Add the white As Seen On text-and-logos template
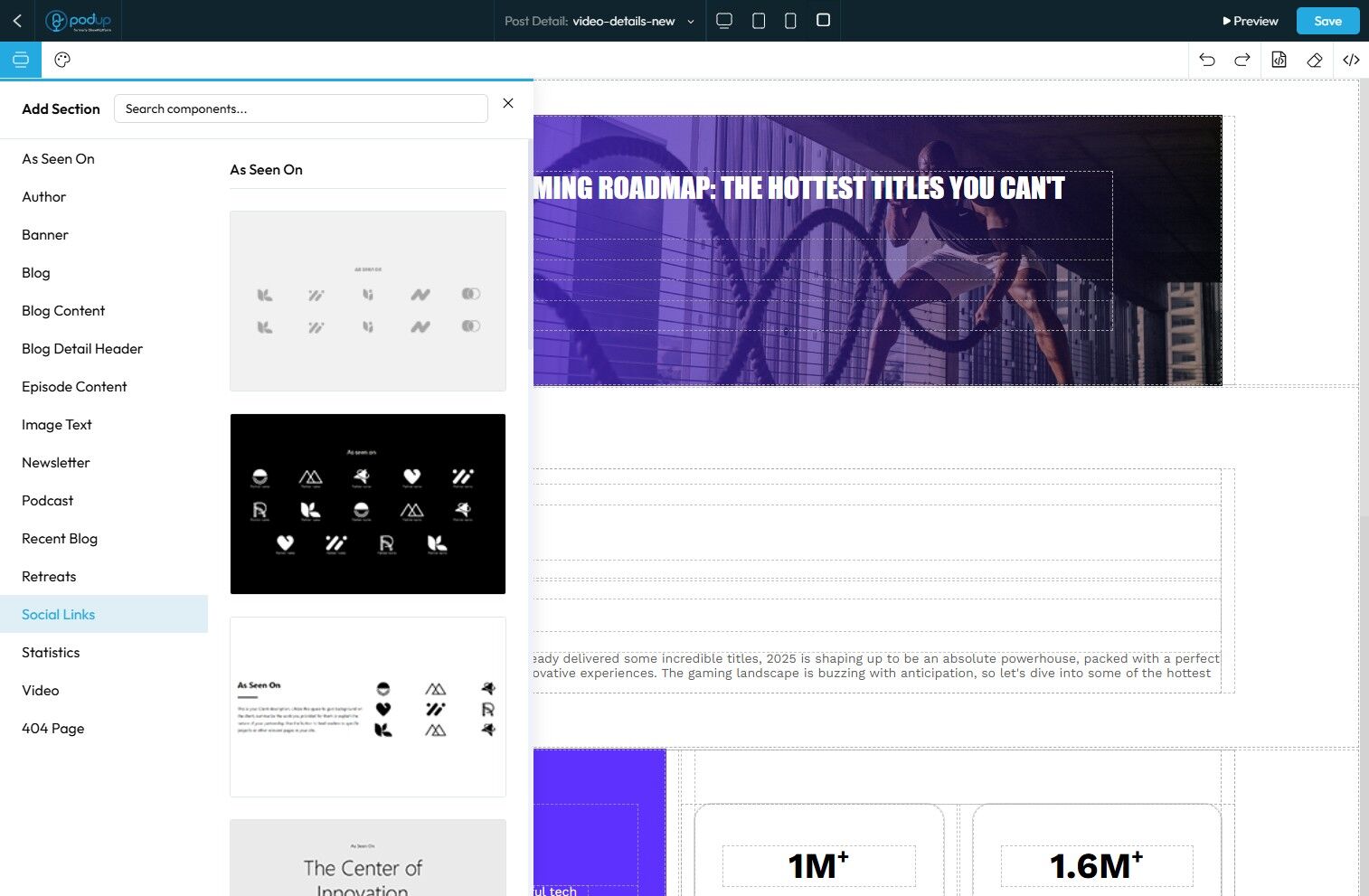This screenshot has height=896, width=1369. click(x=368, y=707)
